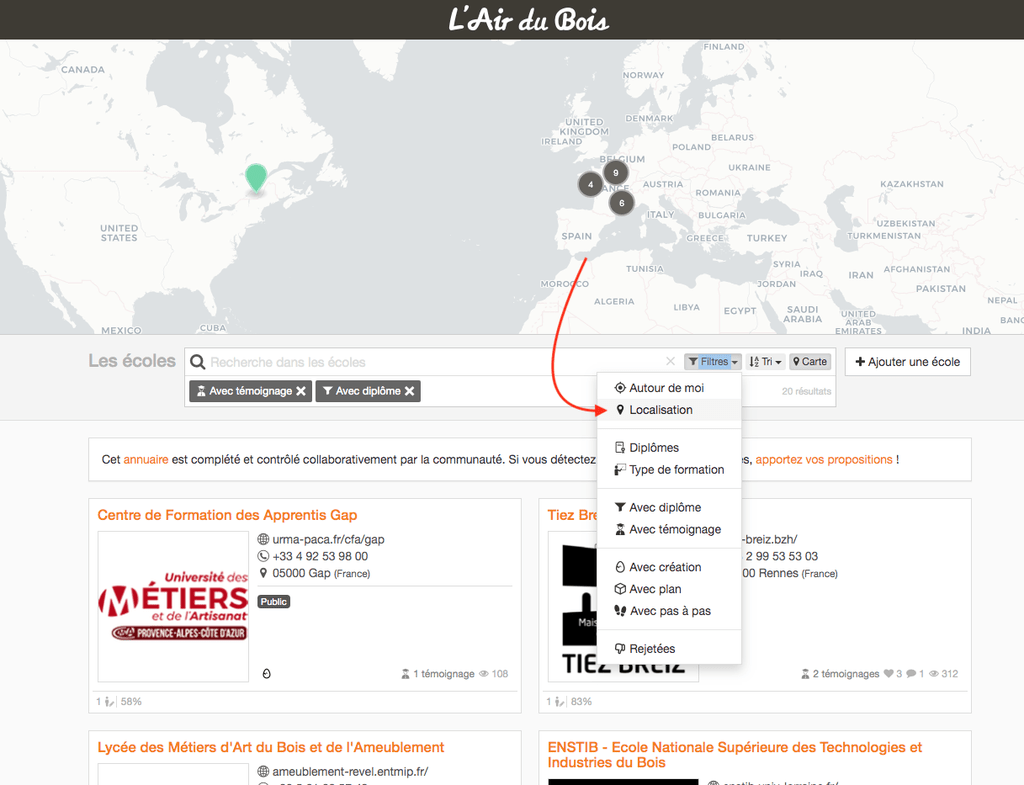
Task: Open the Filtres dropdown
Action: point(712,362)
